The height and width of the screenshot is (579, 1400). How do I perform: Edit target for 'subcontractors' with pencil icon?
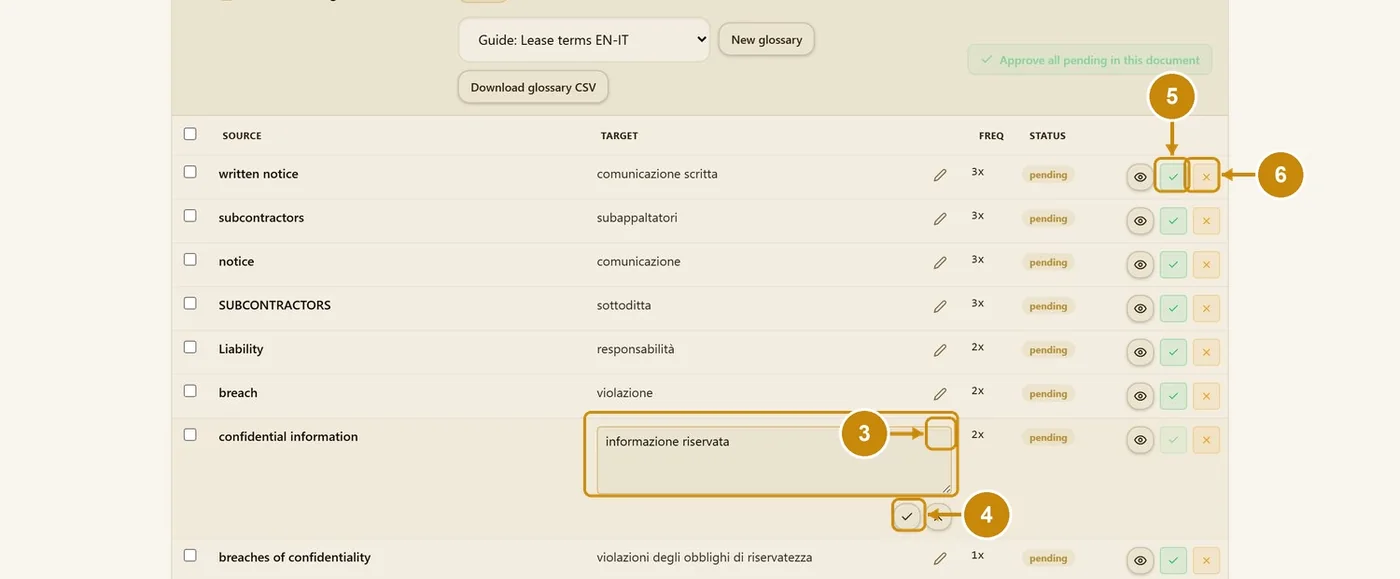coord(940,219)
